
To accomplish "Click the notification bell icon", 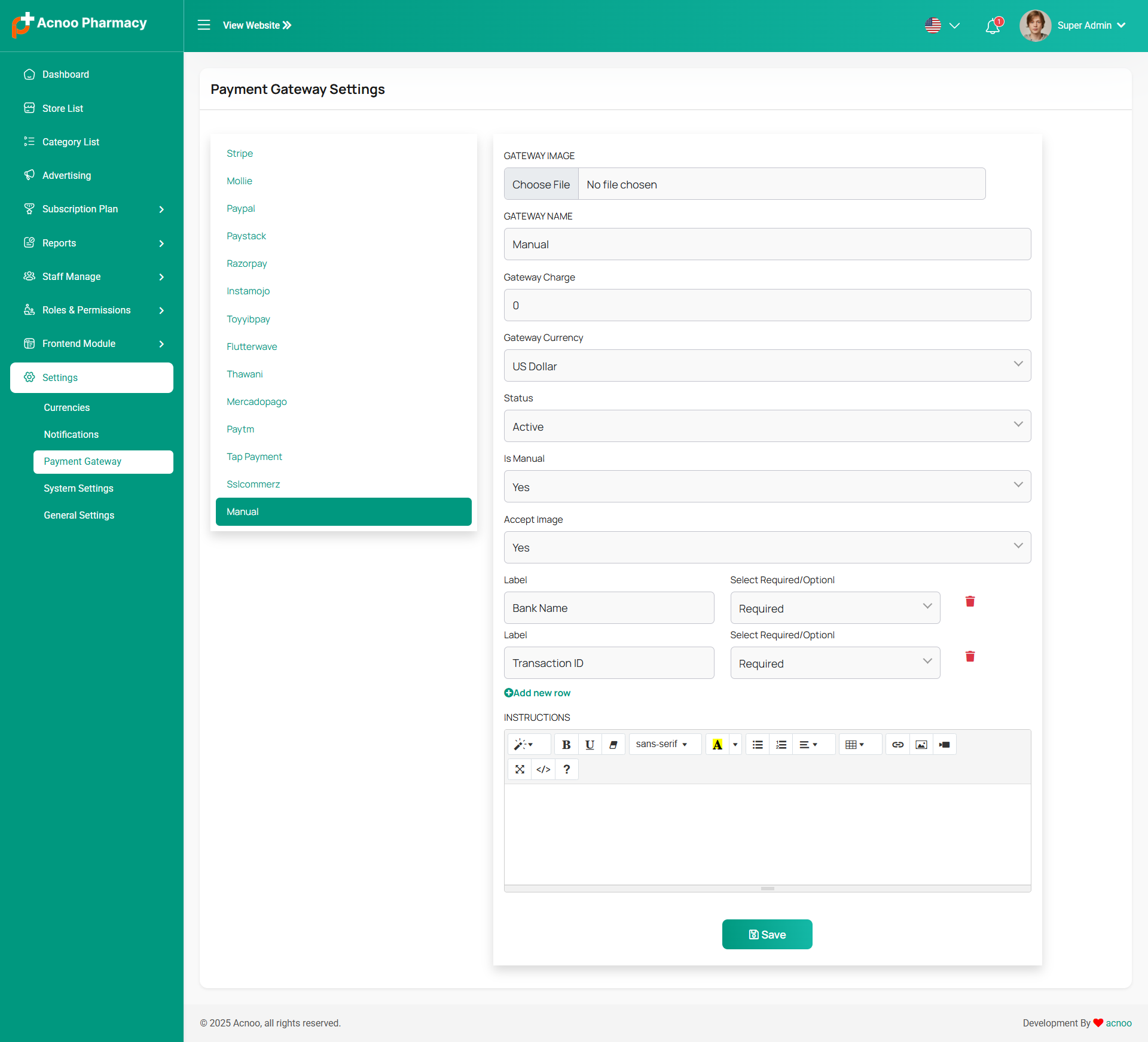I will tap(993, 26).
